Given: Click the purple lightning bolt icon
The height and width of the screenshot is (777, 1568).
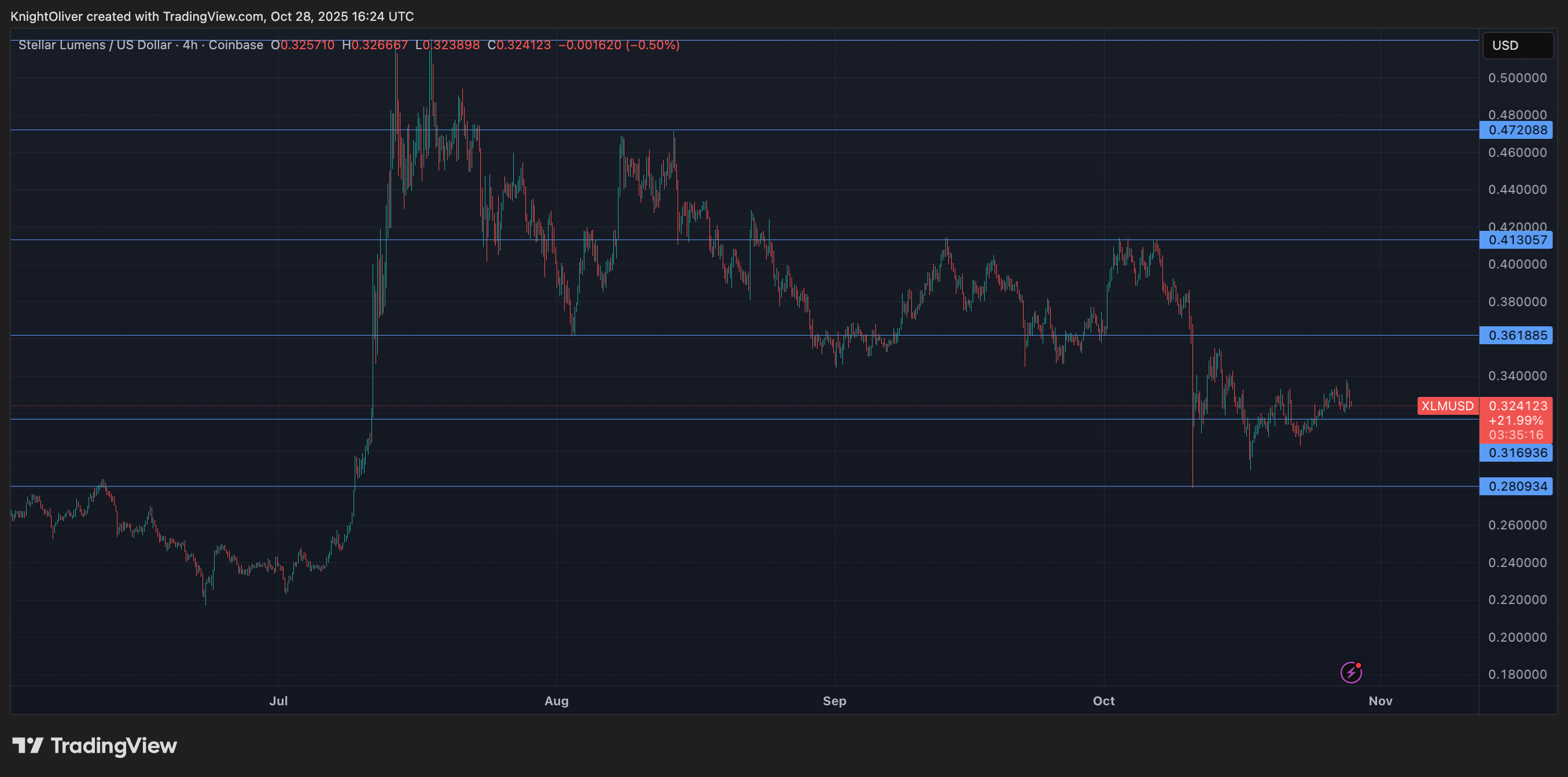Looking at the screenshot, I should (1350, 672).
